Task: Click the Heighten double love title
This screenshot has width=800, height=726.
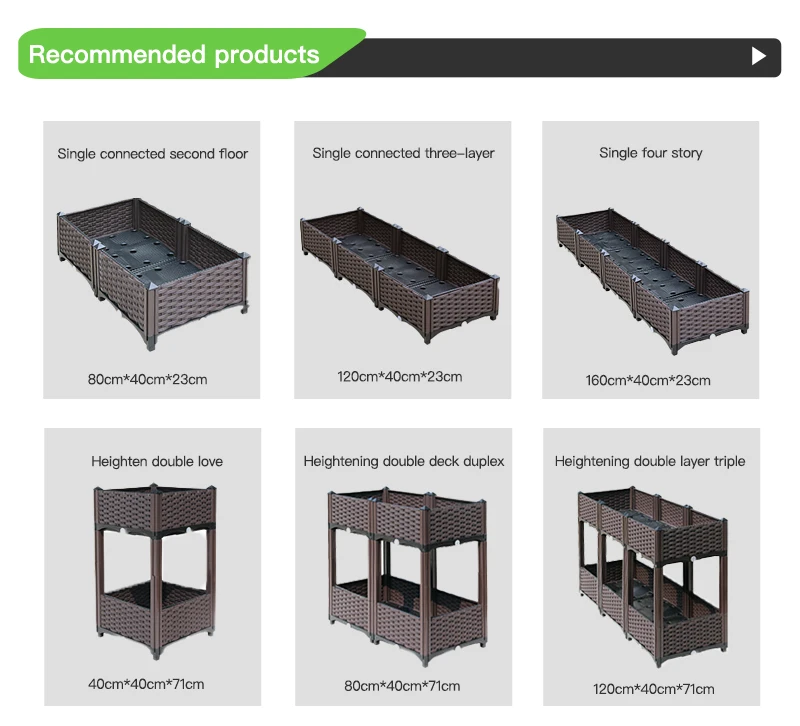Action: click(157, 462)
